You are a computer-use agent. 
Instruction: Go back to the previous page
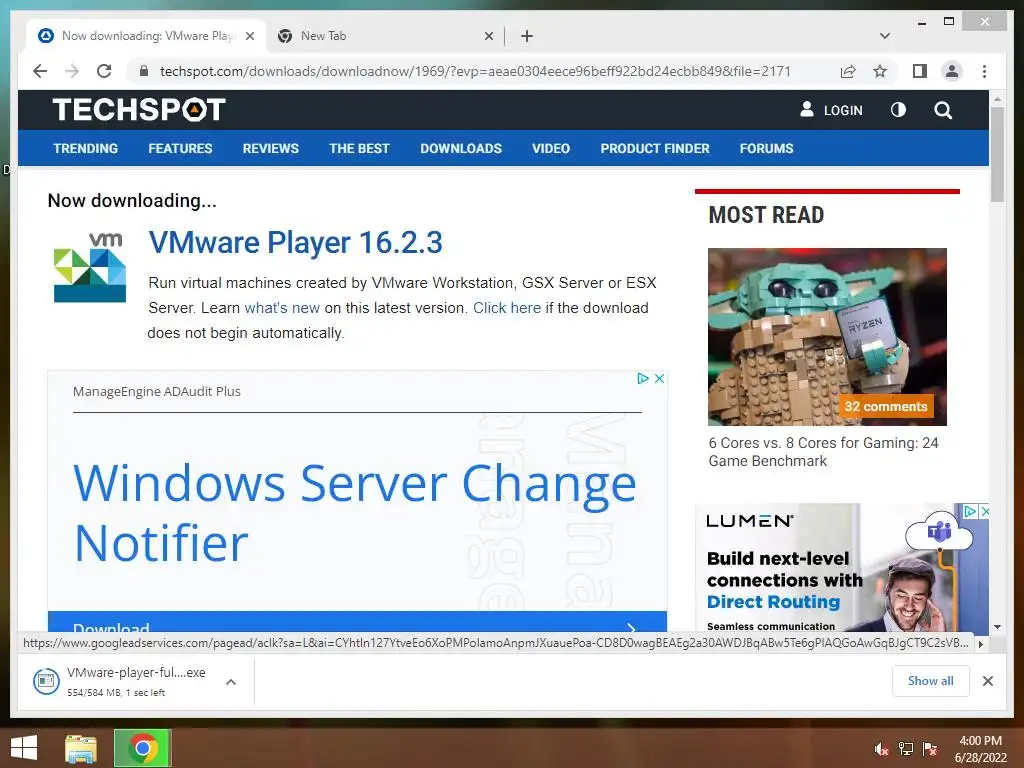(x=40, y=71)
